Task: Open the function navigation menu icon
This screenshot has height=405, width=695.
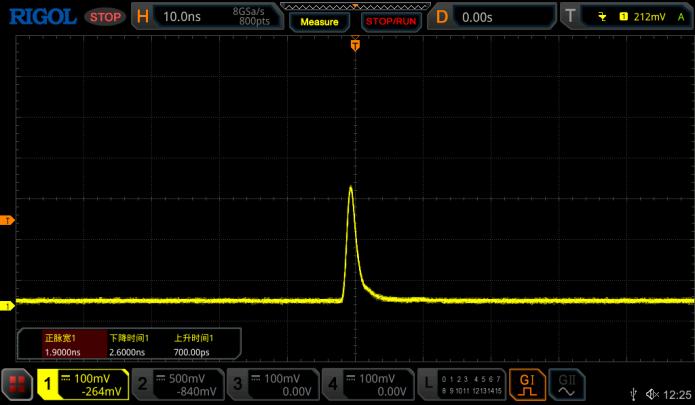Action: click(17, 384)
